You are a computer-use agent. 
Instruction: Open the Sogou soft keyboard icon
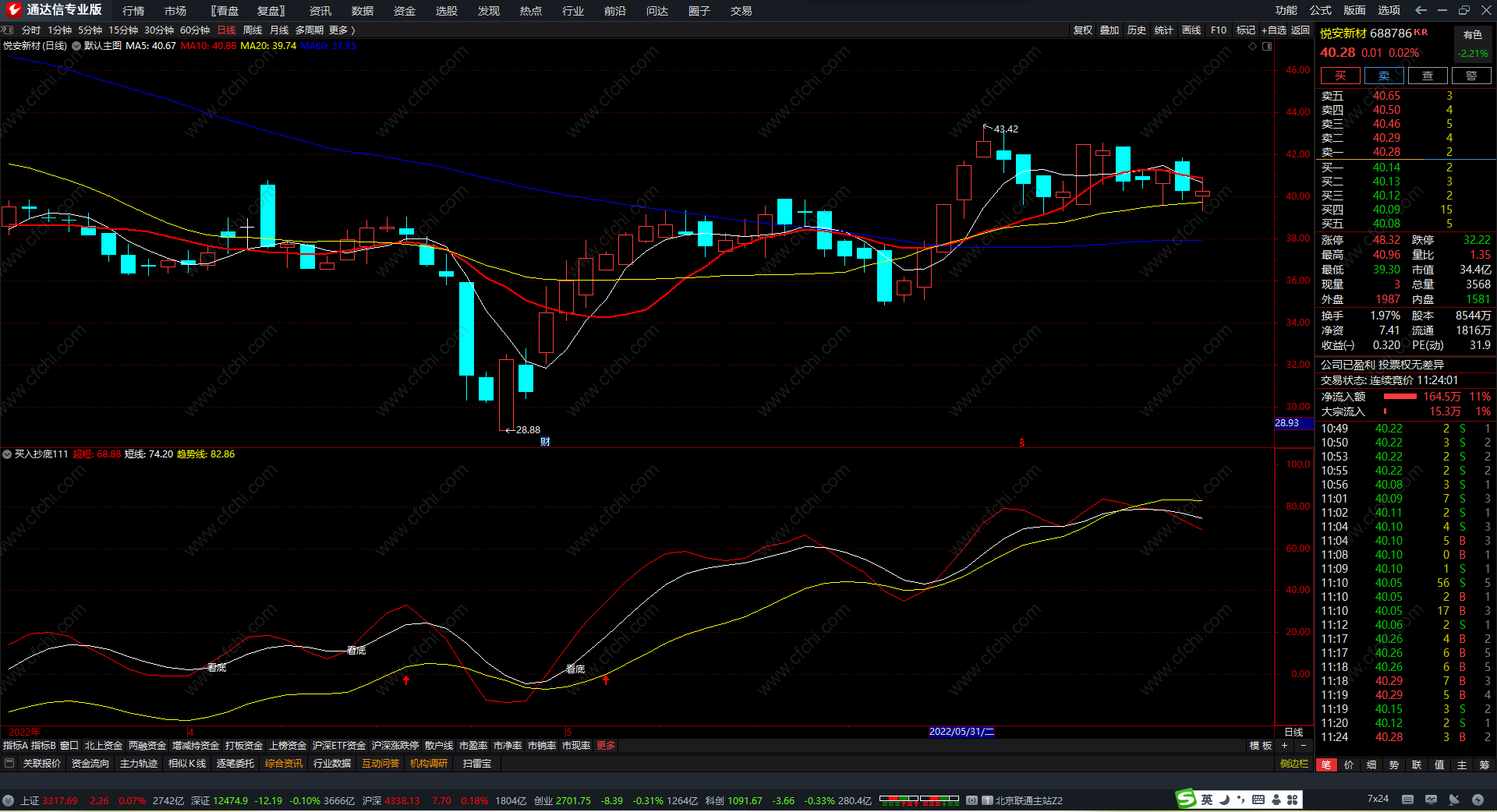(x=1258, y=800)
